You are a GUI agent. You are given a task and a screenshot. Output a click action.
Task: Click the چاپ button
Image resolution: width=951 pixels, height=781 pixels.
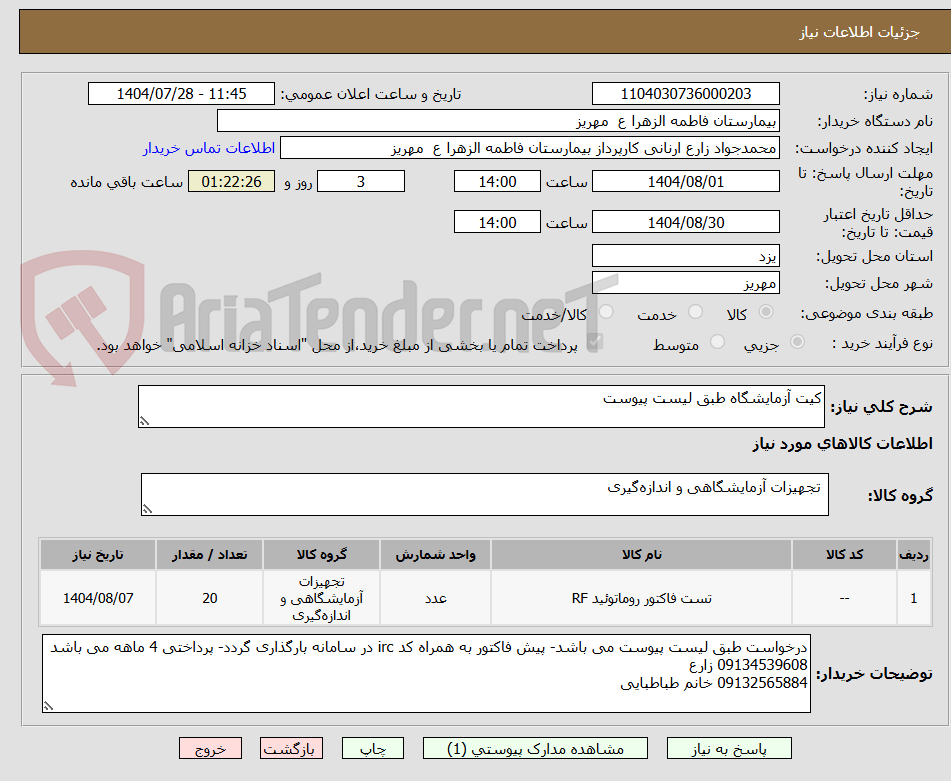(371, 747)
